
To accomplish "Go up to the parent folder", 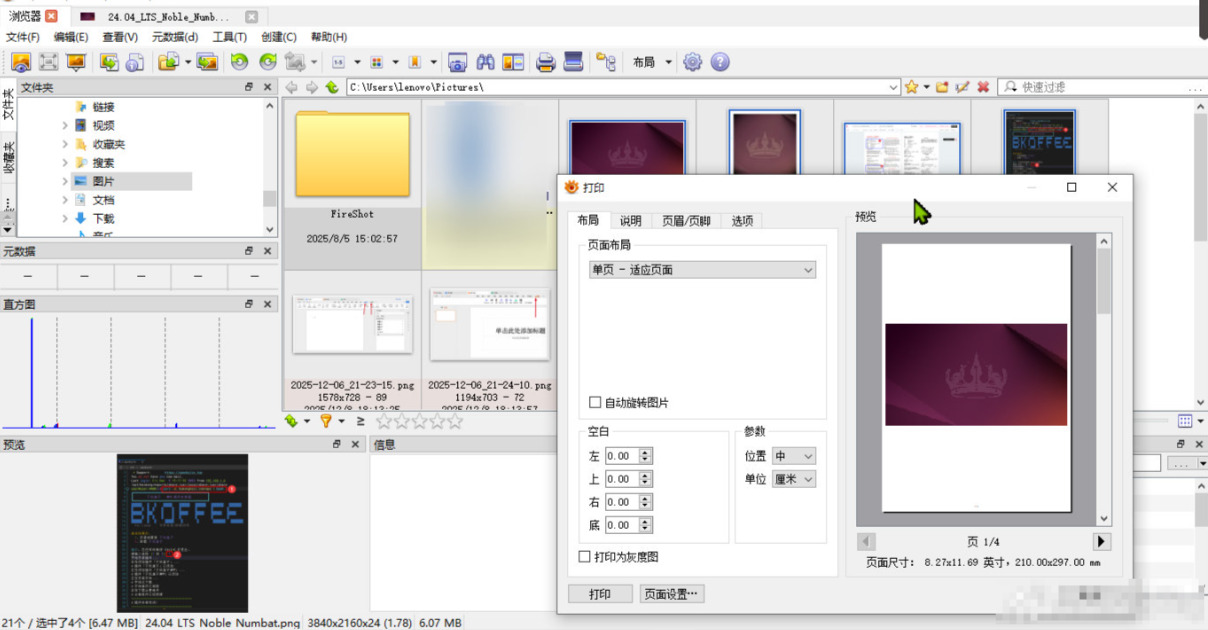I will pyautogui.click(x=332, y=87).
